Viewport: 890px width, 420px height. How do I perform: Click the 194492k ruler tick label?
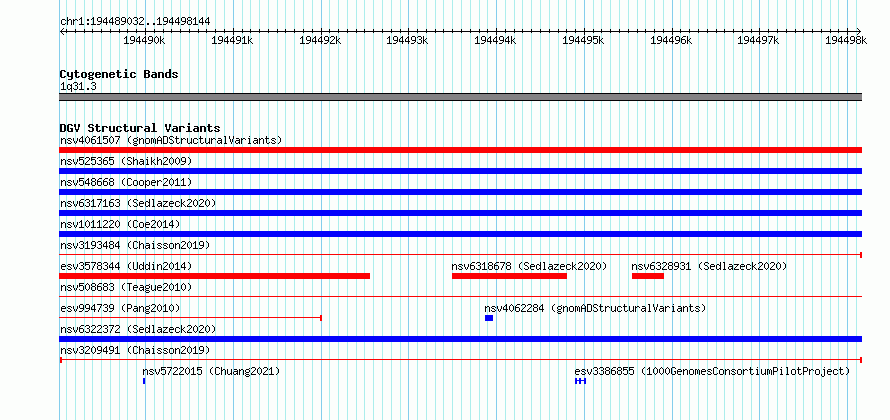(x=320, y=40)
